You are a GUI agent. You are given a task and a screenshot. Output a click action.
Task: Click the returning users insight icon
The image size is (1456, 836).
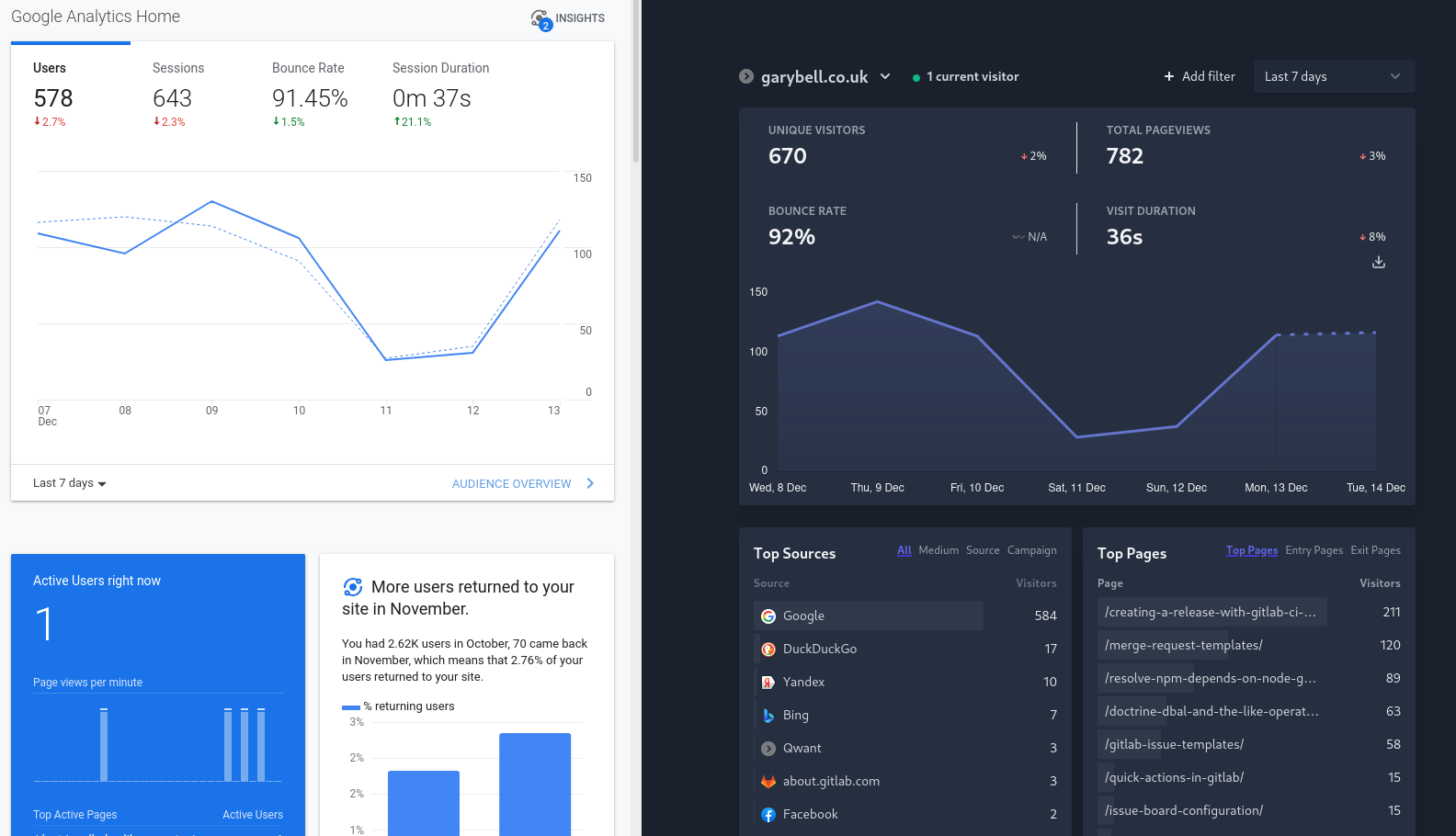tap(352, 587)
